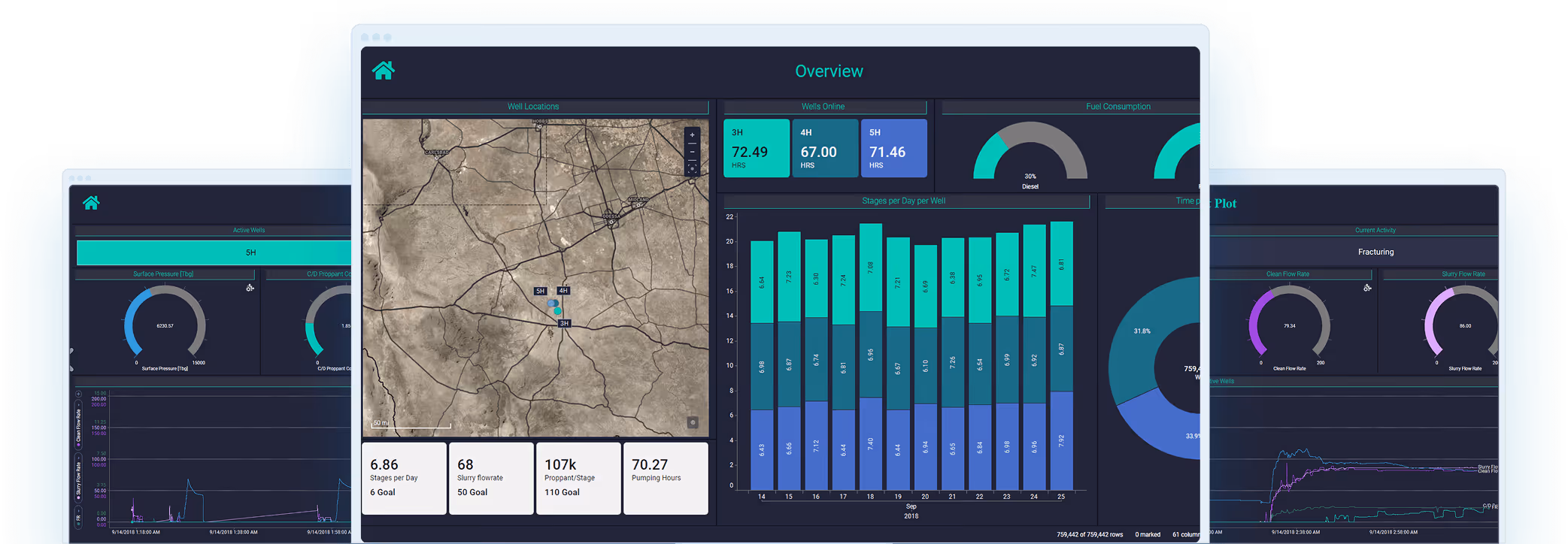Zoom out on the well locations map

693,152
